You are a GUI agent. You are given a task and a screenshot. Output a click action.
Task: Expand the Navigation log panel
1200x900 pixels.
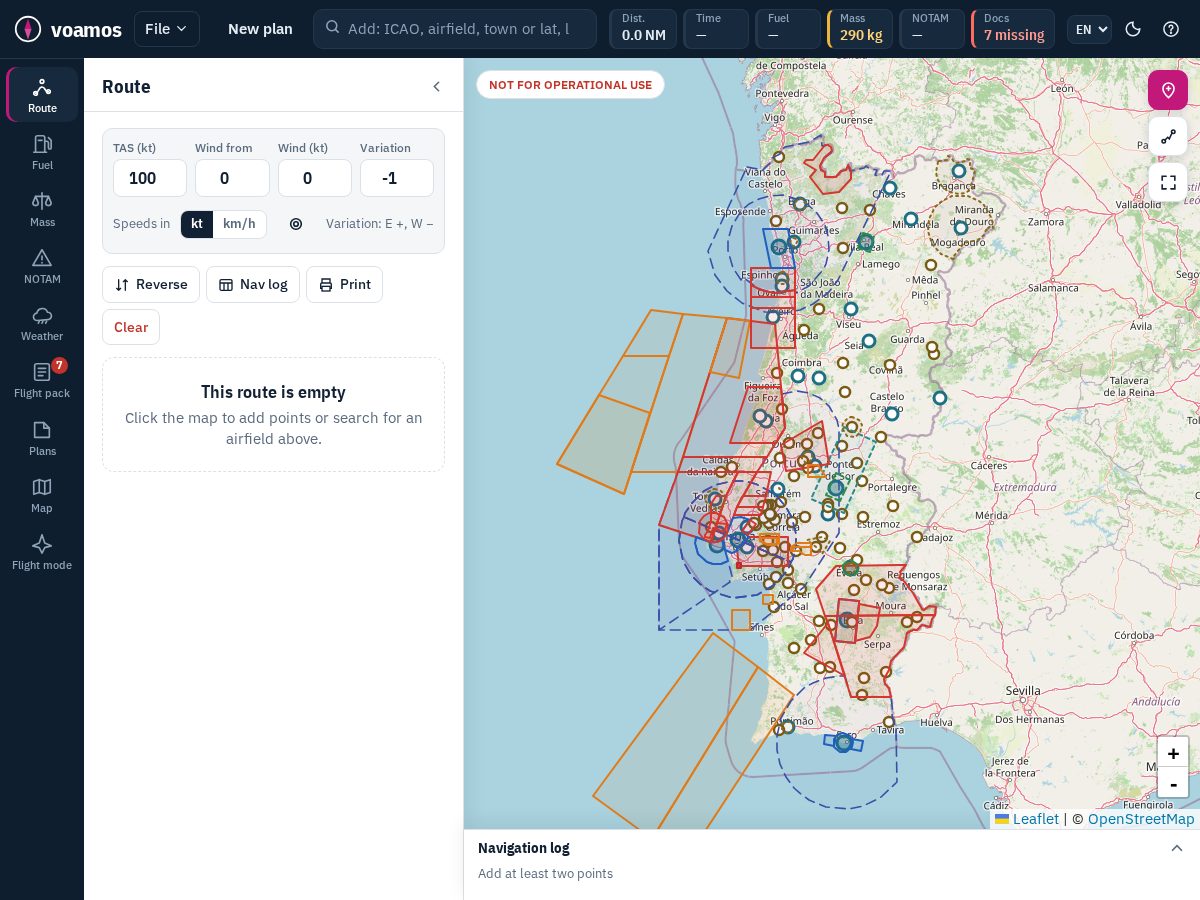click(x=1177, y=848)
